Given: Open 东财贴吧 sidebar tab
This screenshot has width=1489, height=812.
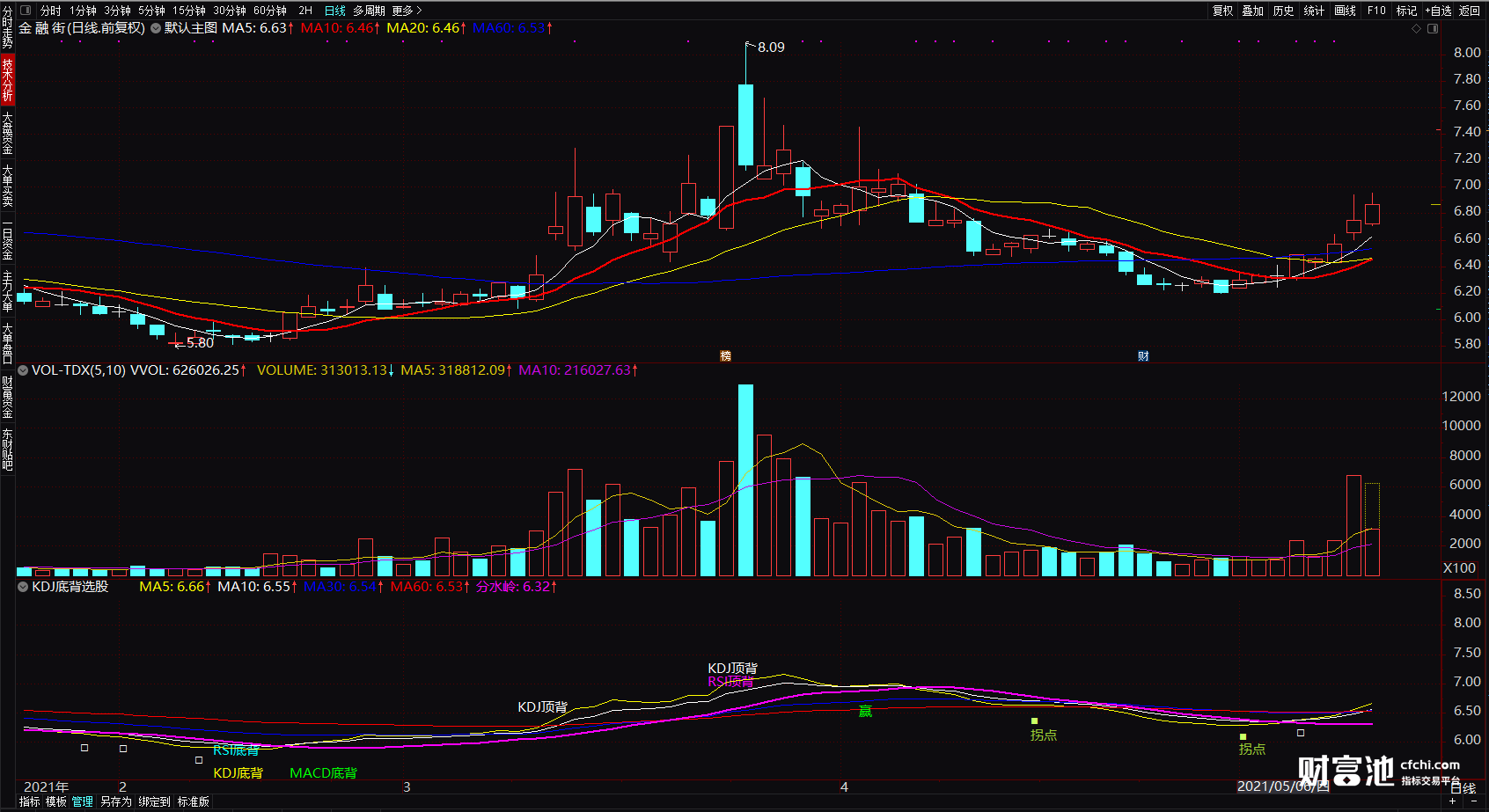Looking at the screenshot, I should point(7,450).
